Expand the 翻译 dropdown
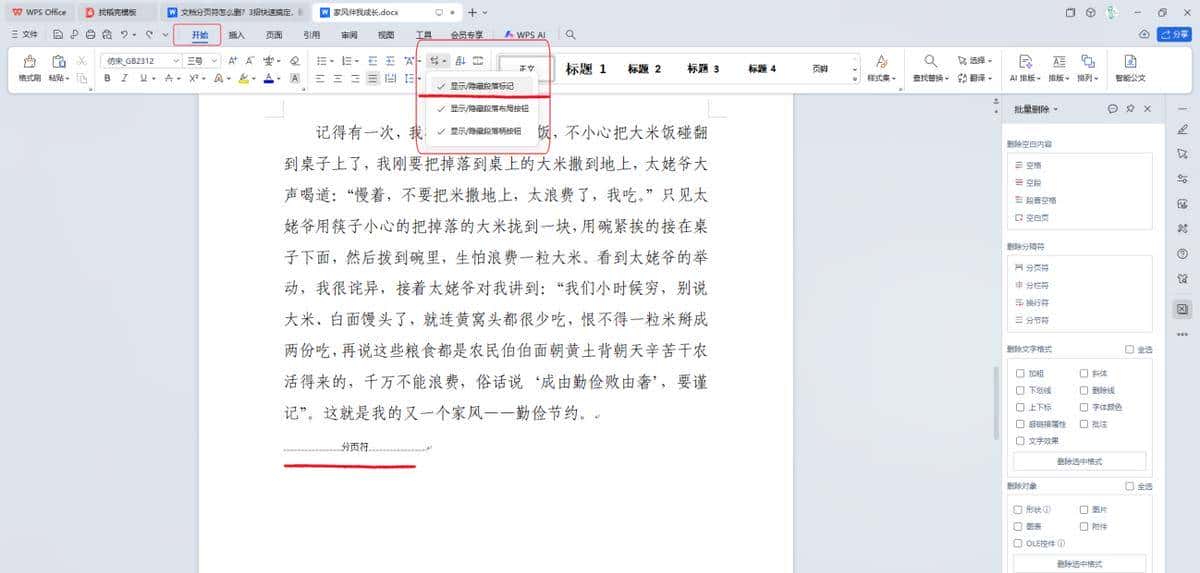 [991, 78]
